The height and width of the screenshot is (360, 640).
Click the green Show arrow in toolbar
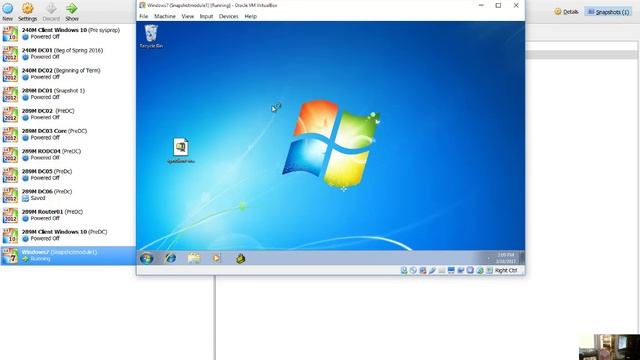(x=72, y=11)
